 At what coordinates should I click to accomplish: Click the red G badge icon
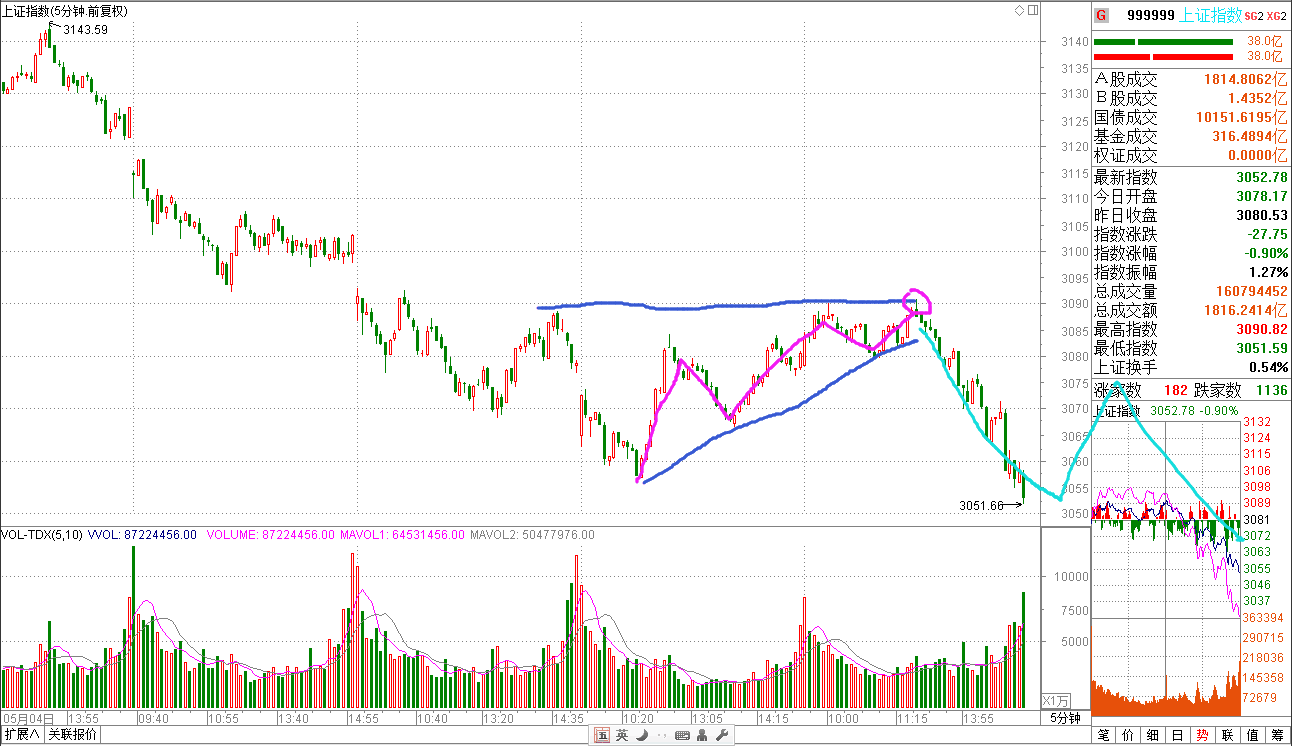click(1101, 15)
